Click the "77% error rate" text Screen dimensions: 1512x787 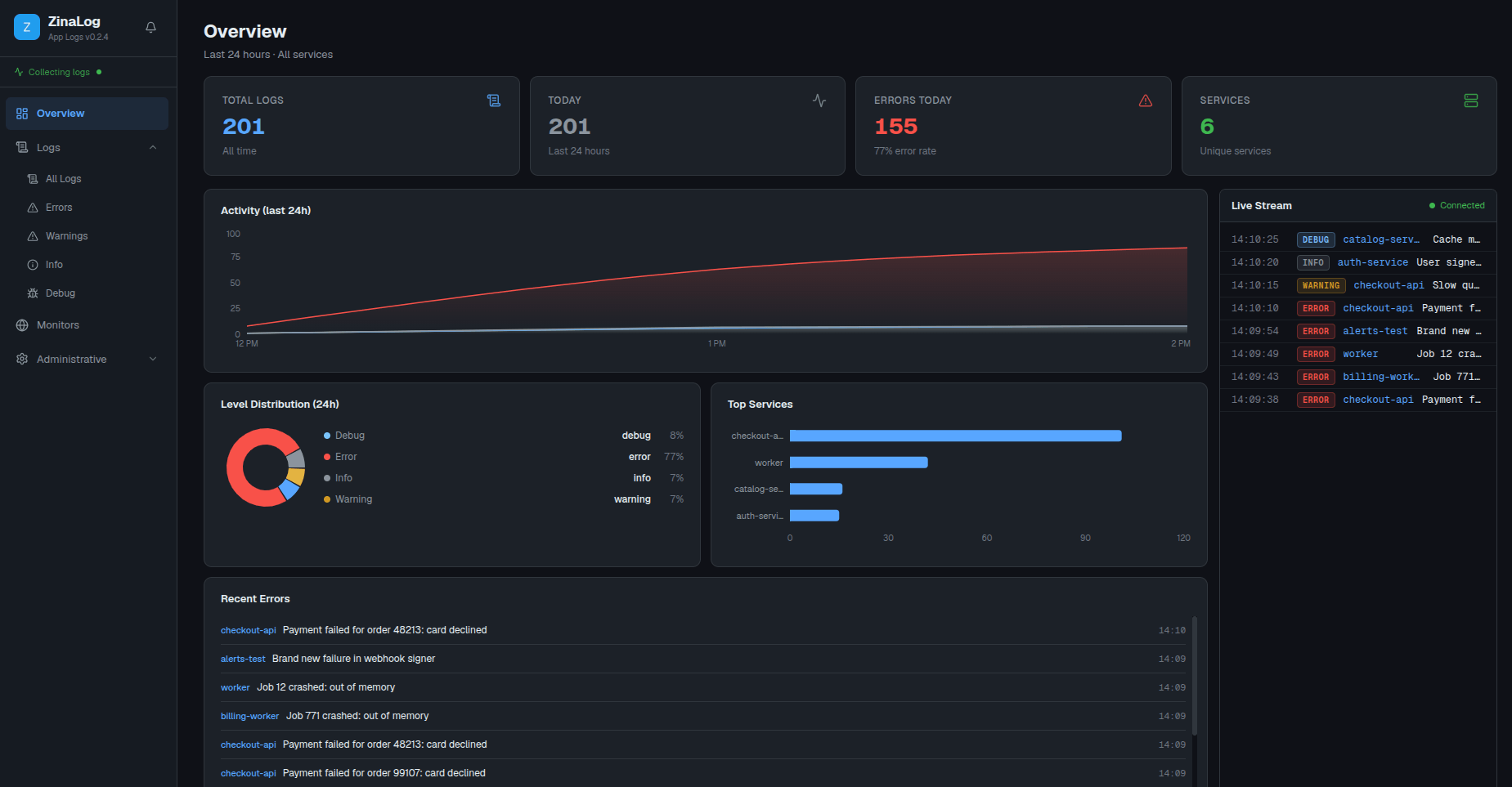(905, 151)
